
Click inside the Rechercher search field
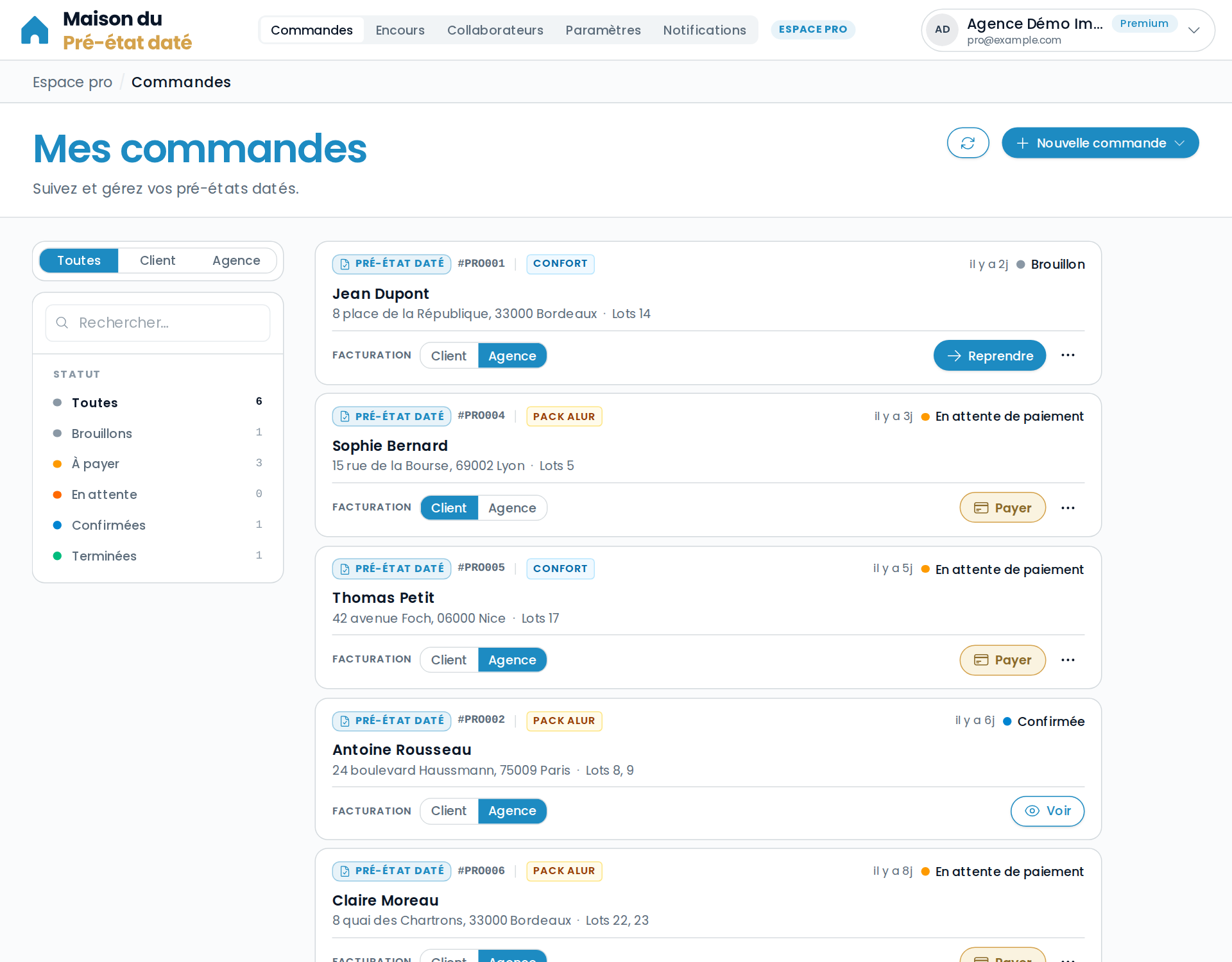coord(158,323)
